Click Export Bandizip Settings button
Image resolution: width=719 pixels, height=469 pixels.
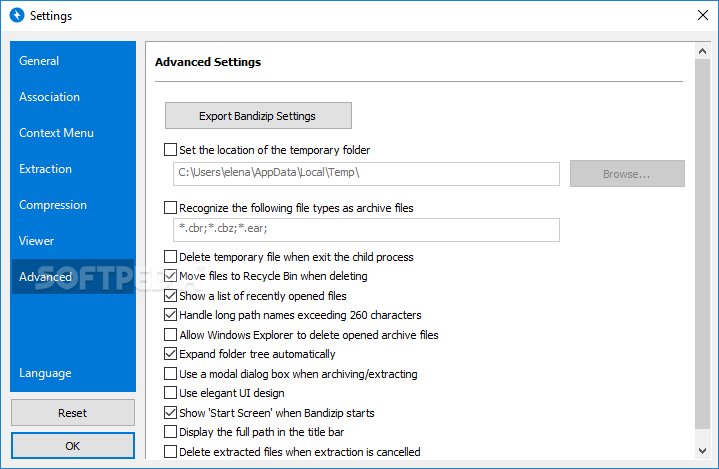pos(258,116)
